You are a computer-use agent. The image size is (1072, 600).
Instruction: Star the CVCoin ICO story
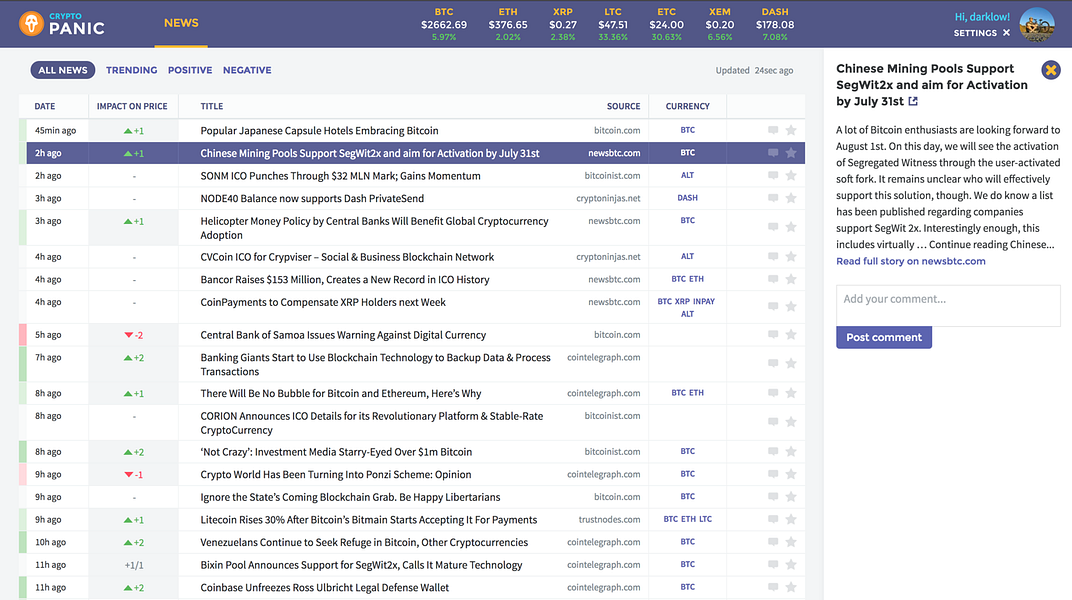pyautogui.click(x=791, y=257)
